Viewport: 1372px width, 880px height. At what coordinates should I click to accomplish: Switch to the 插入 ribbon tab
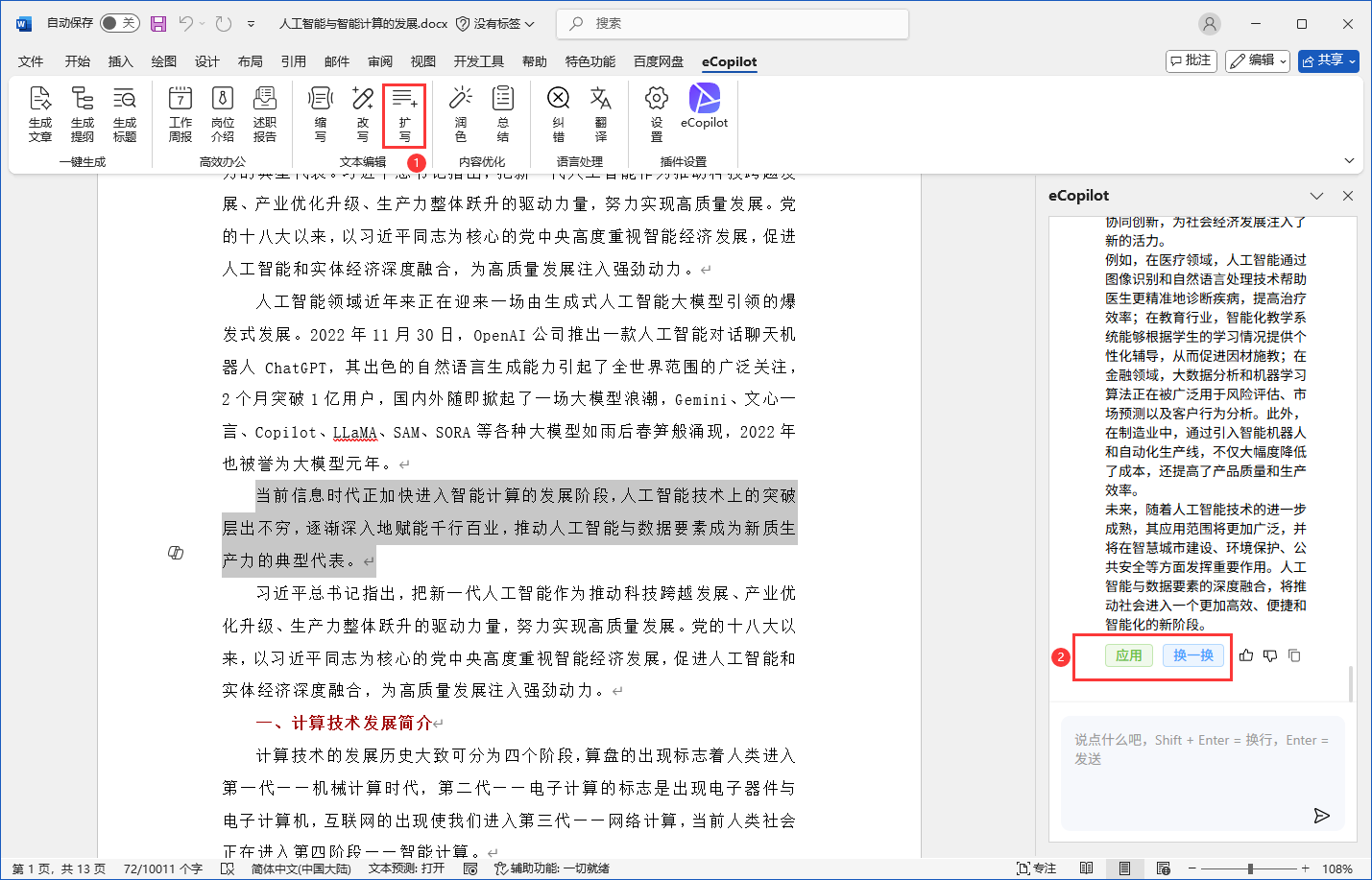[121, 61]
